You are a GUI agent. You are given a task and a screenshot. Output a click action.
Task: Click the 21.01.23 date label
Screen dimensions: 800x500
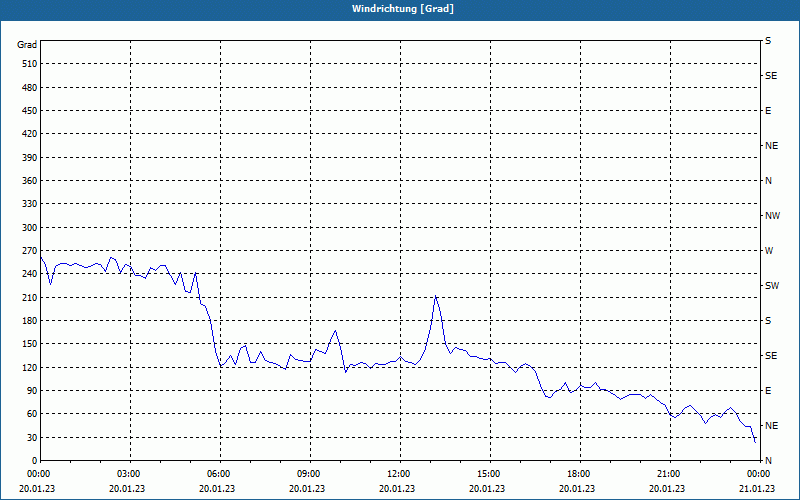click(757, 488)
